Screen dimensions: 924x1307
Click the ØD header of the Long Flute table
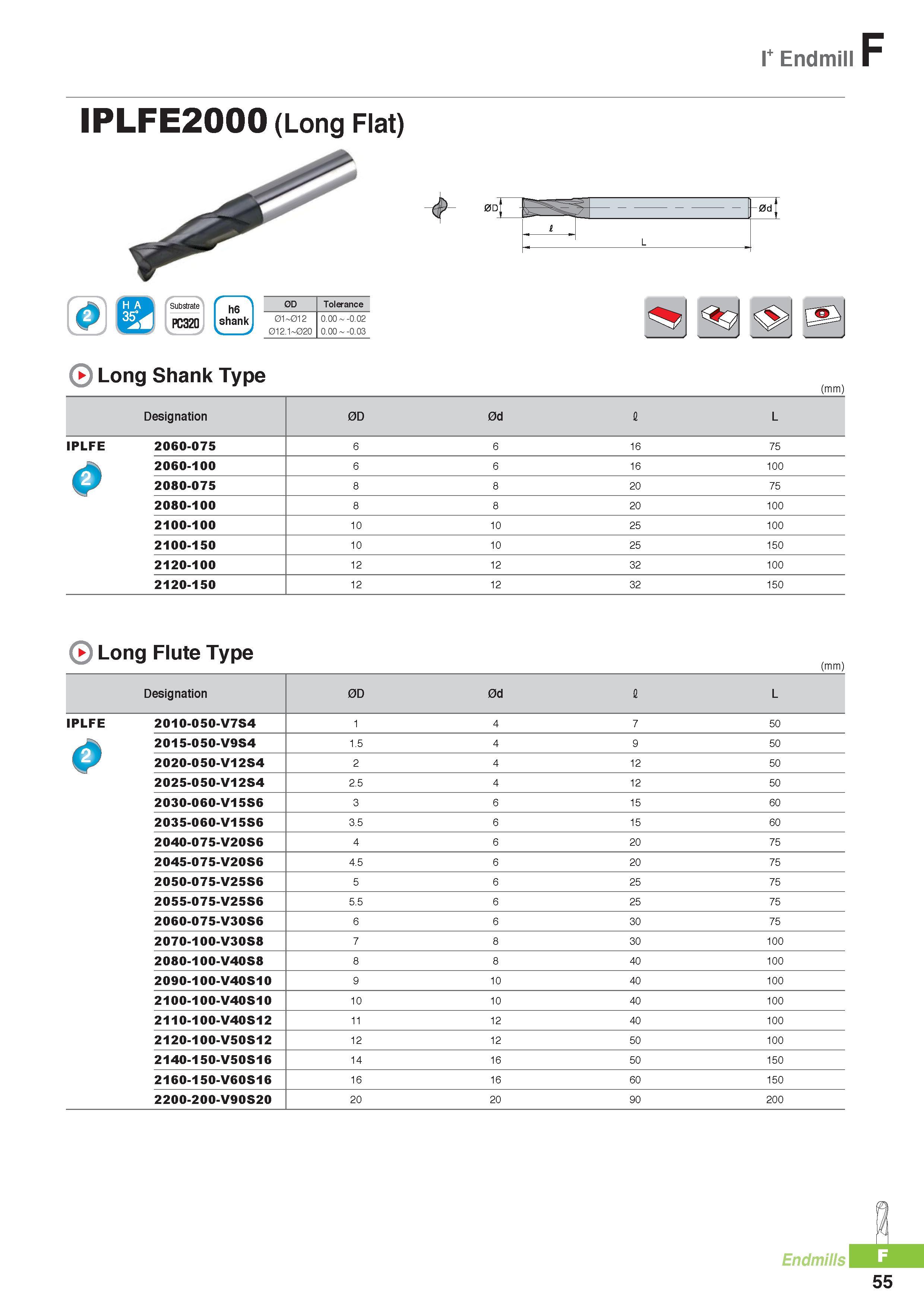pyautogui.click(x=356, y=694)
